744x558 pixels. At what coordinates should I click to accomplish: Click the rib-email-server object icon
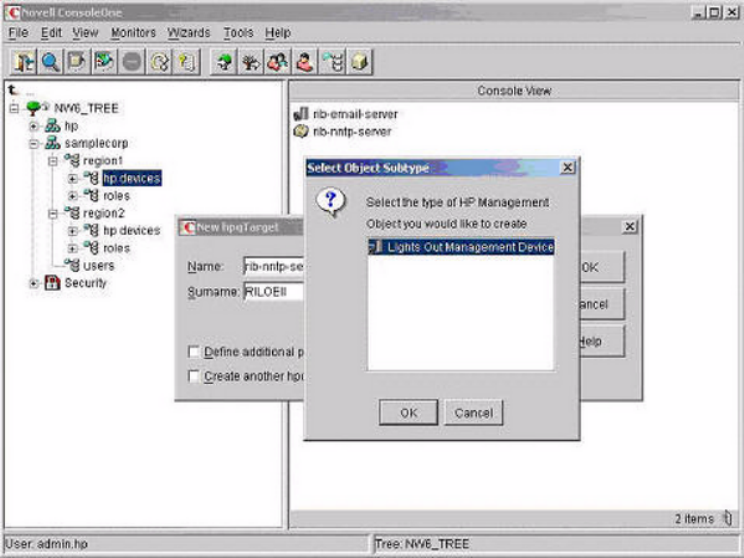(x=301, y=114)
